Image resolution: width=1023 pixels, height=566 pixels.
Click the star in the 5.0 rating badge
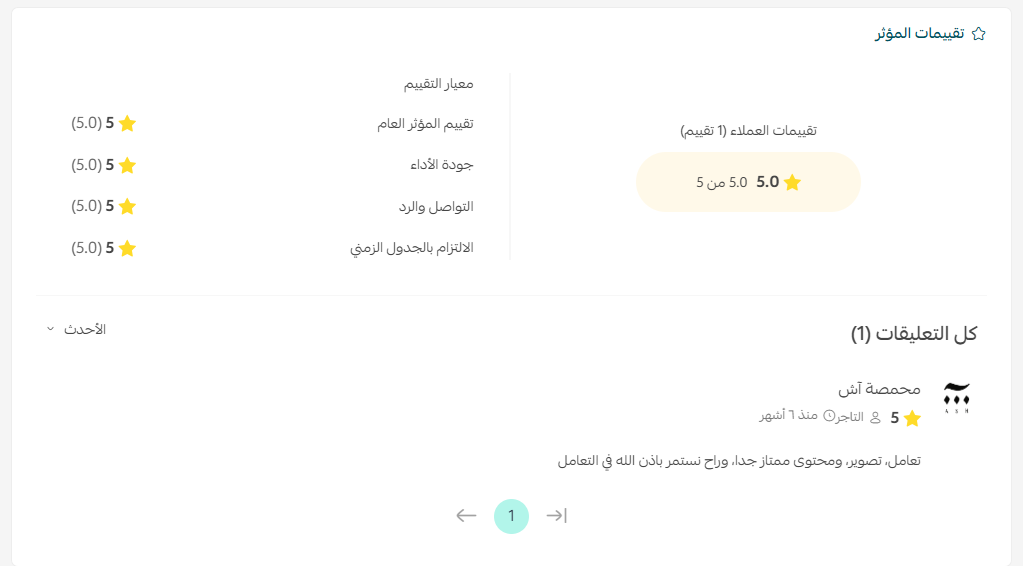coord(792,182)
